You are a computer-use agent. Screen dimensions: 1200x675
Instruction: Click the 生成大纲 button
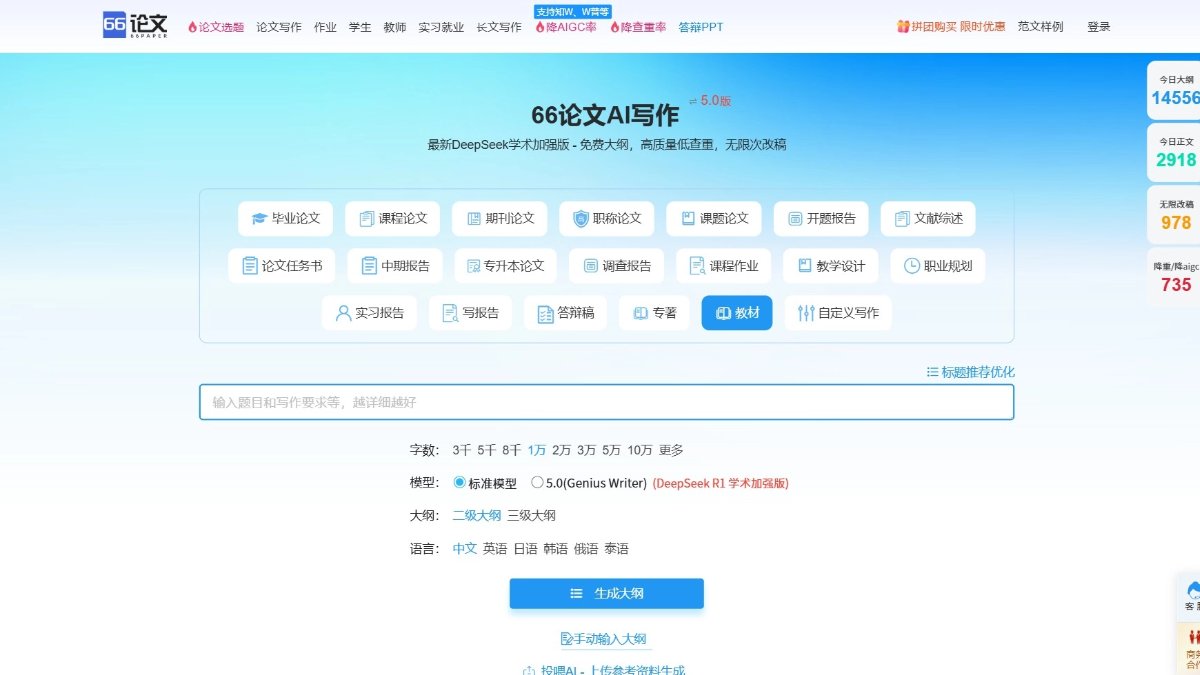coord(606,593)
